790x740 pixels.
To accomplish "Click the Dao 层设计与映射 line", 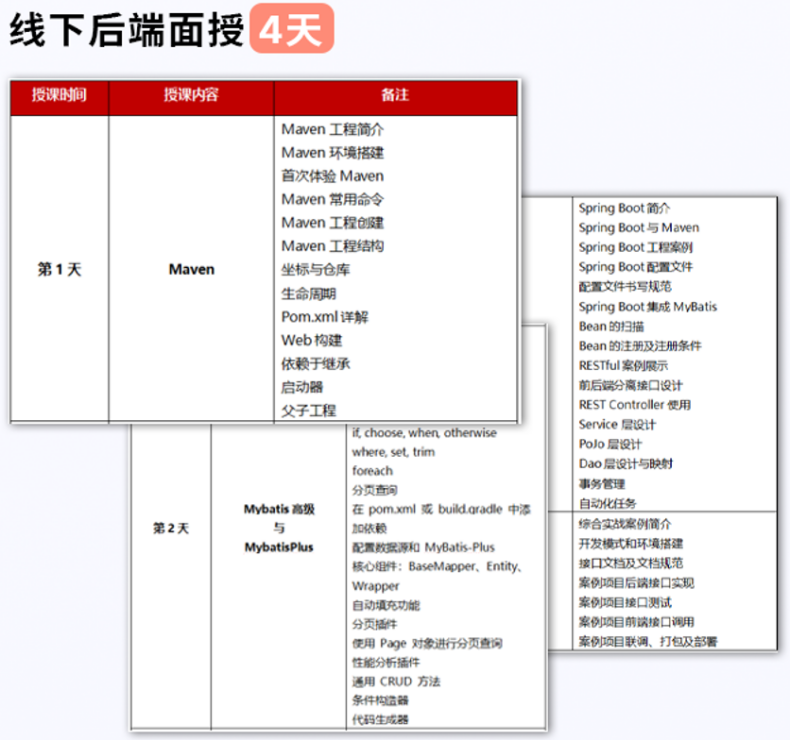I will (x=626, y=464).
